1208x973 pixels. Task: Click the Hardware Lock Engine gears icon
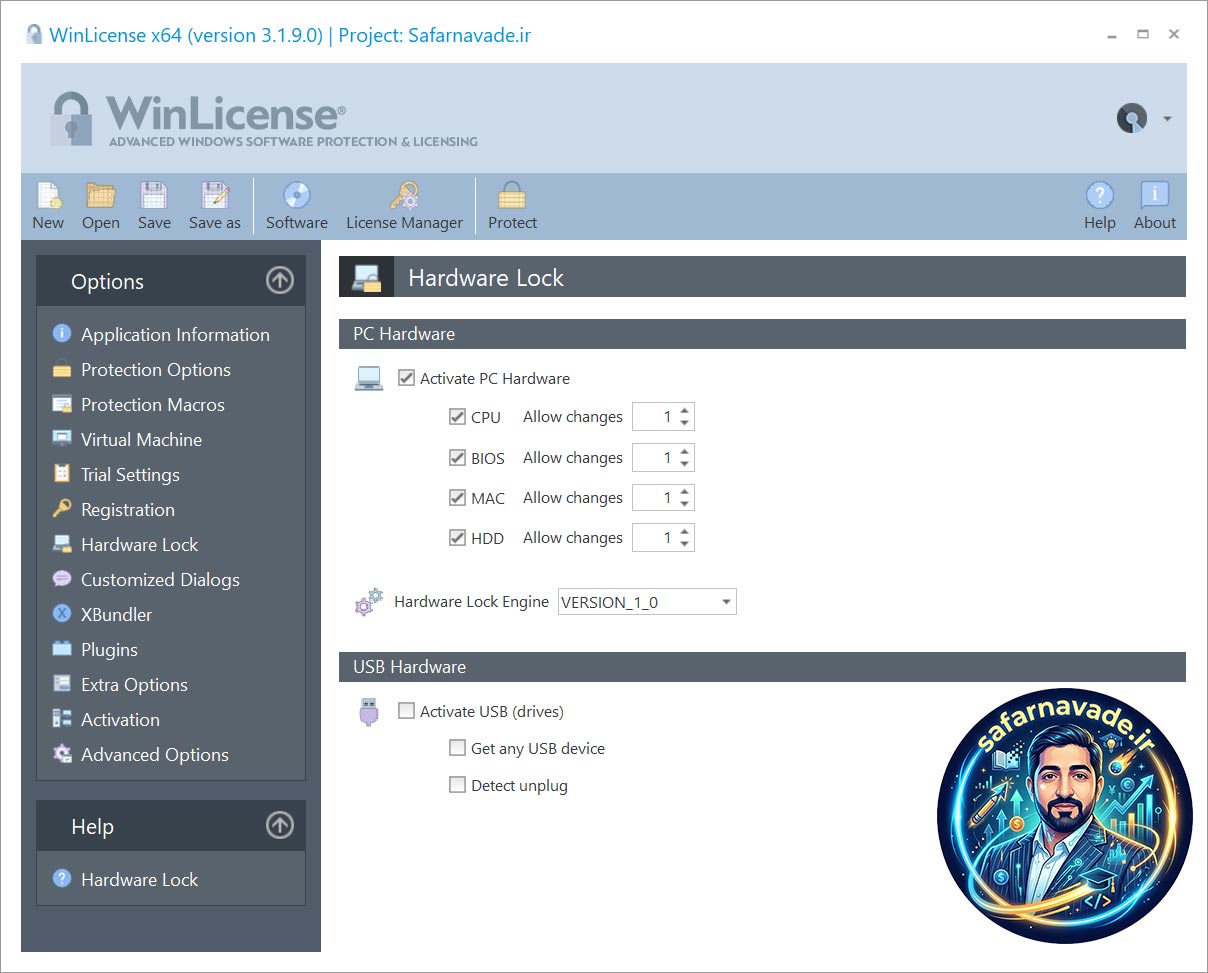[x=369, y=602]
